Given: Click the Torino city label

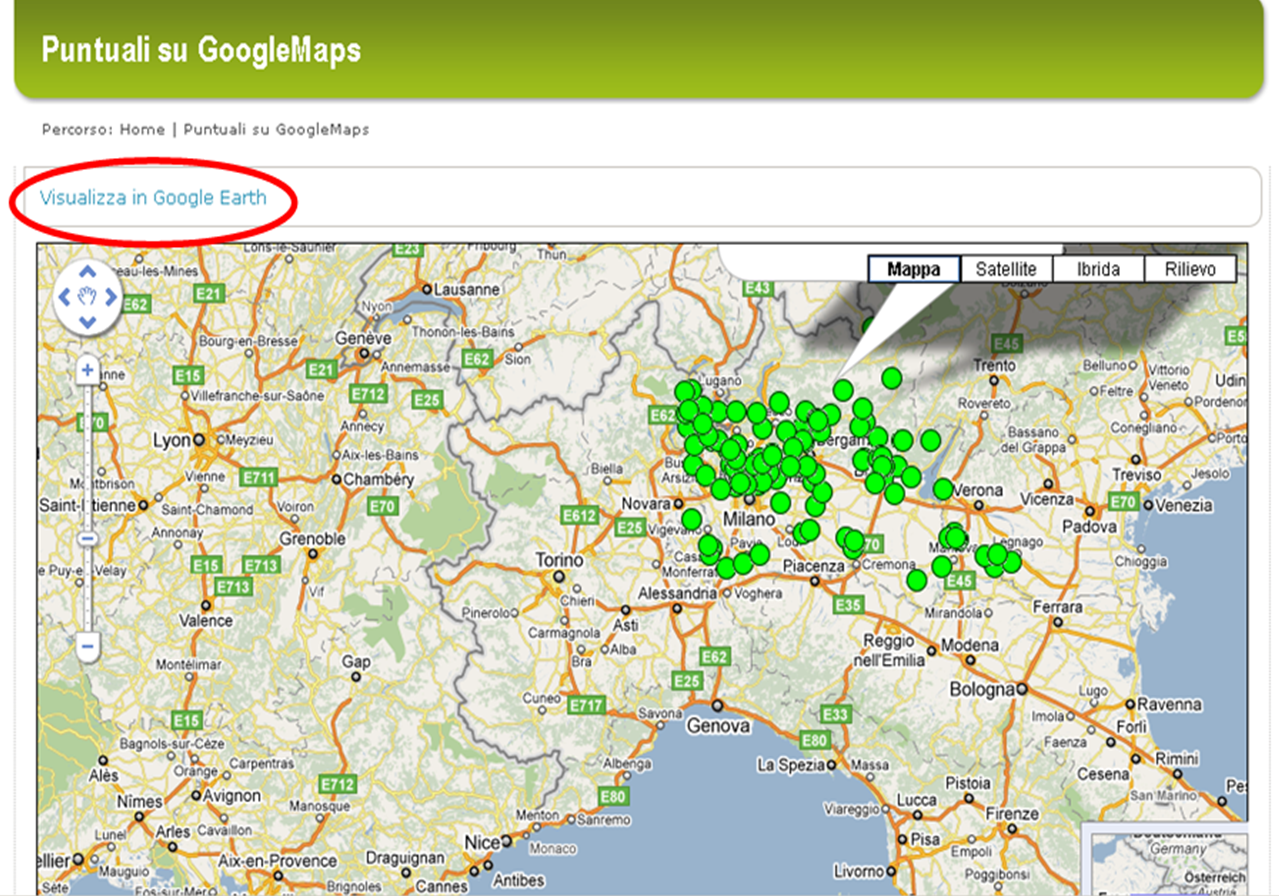Looking at the screenshot, I should click(x=559, y=560).
